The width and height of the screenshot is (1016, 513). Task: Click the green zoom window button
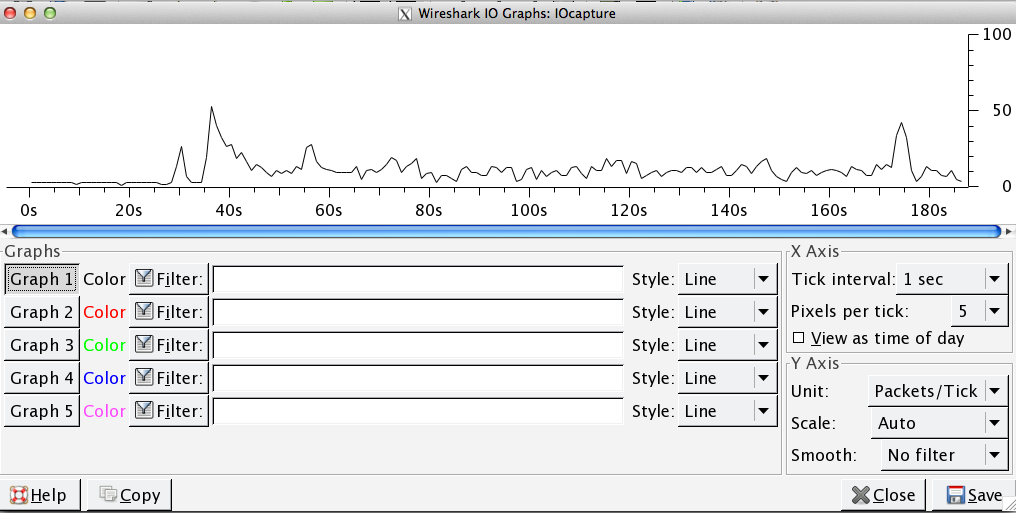[49, 12]
